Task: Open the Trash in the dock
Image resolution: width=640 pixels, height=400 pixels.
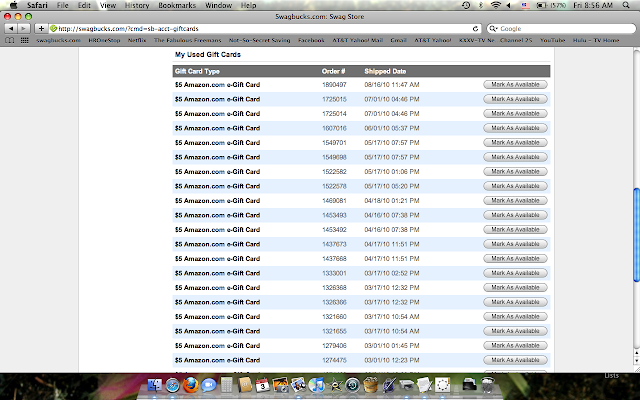Action: [488, 384]
